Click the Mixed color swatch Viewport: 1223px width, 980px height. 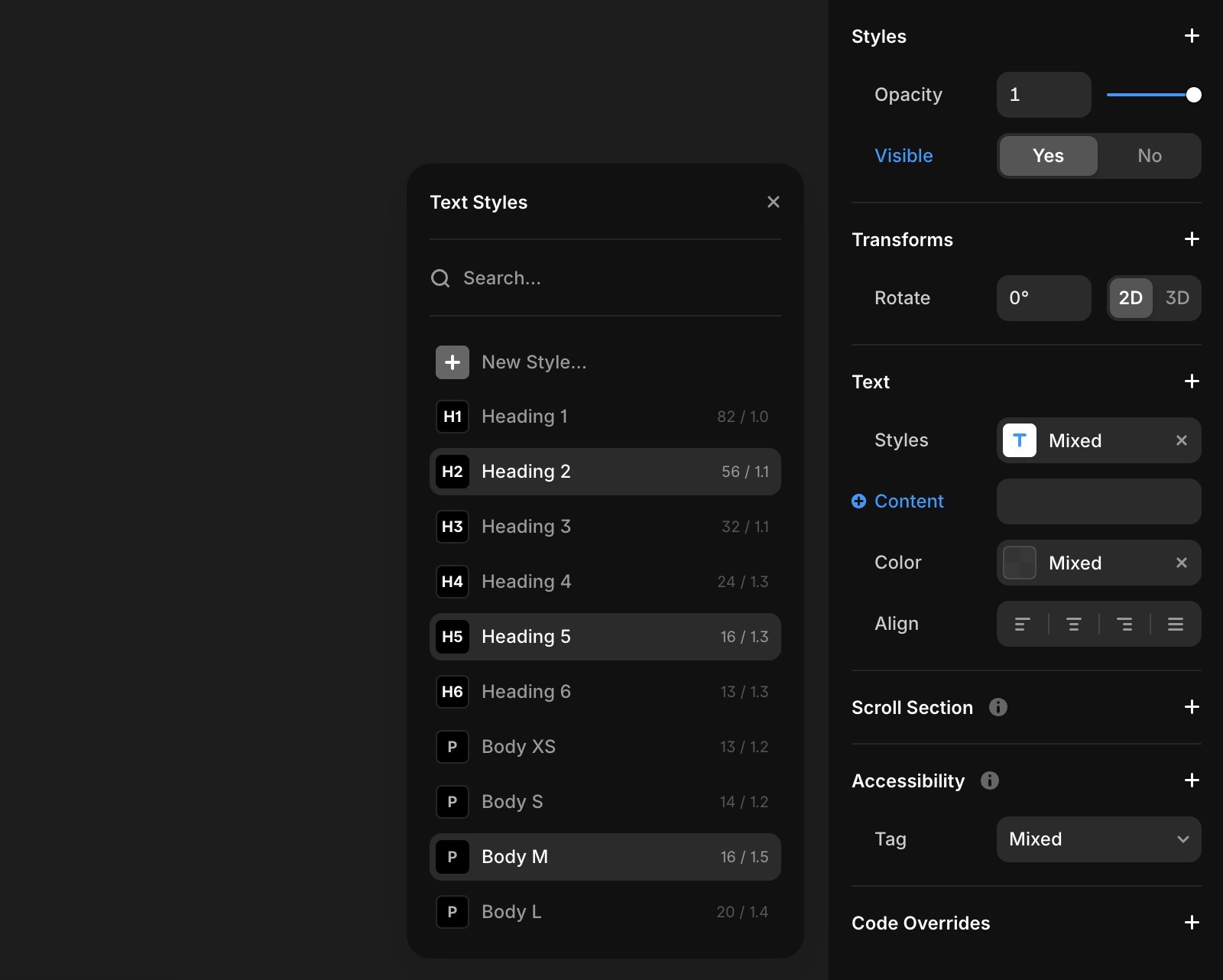click(1020, 563)
